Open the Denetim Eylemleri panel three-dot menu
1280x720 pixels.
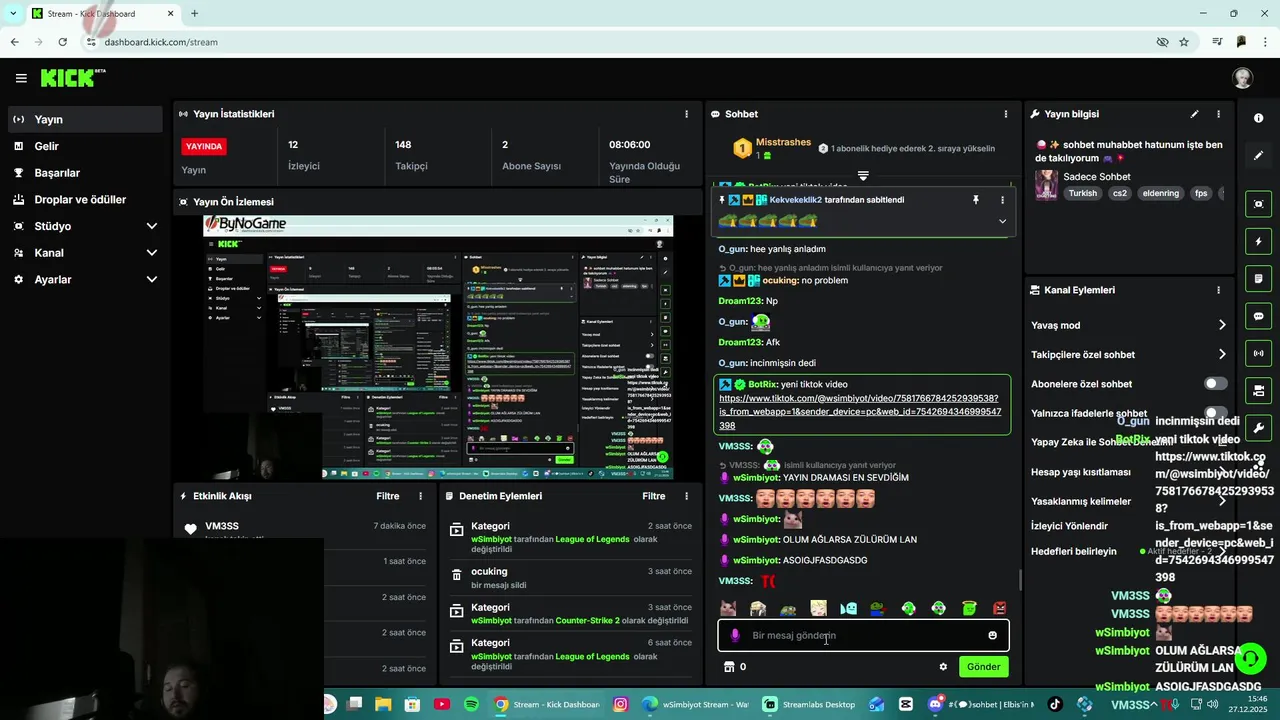(x=686, y=496)
